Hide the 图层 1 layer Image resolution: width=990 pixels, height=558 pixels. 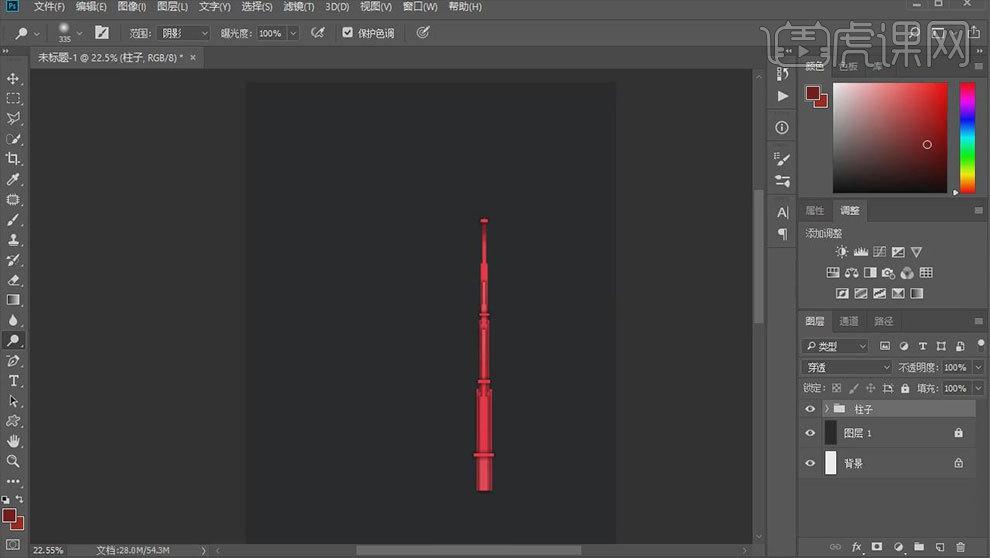point(810,433)
